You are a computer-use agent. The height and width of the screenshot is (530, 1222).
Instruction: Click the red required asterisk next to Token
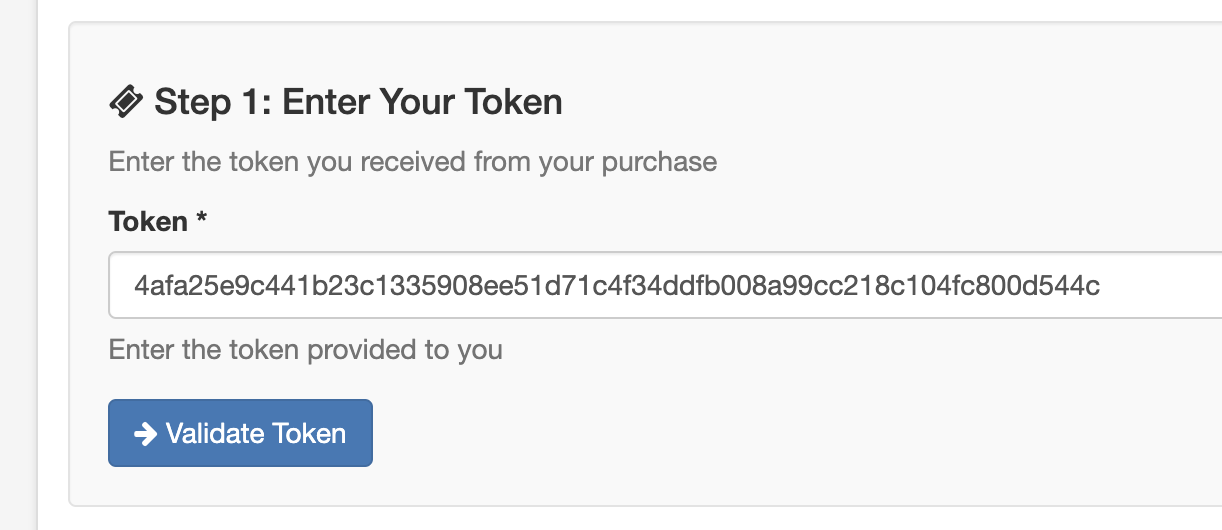tap(202, 221)
